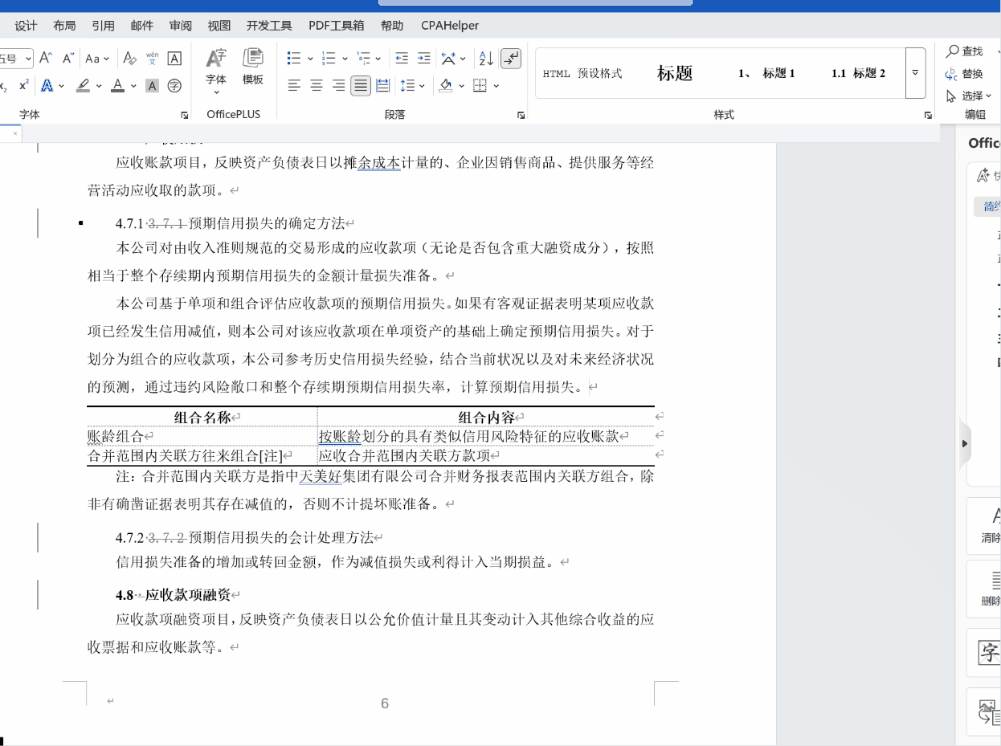The width and height of the screenshot is (1001, 746).
Task: Apply the 标题 1 style
Action: tap(766, 73)
